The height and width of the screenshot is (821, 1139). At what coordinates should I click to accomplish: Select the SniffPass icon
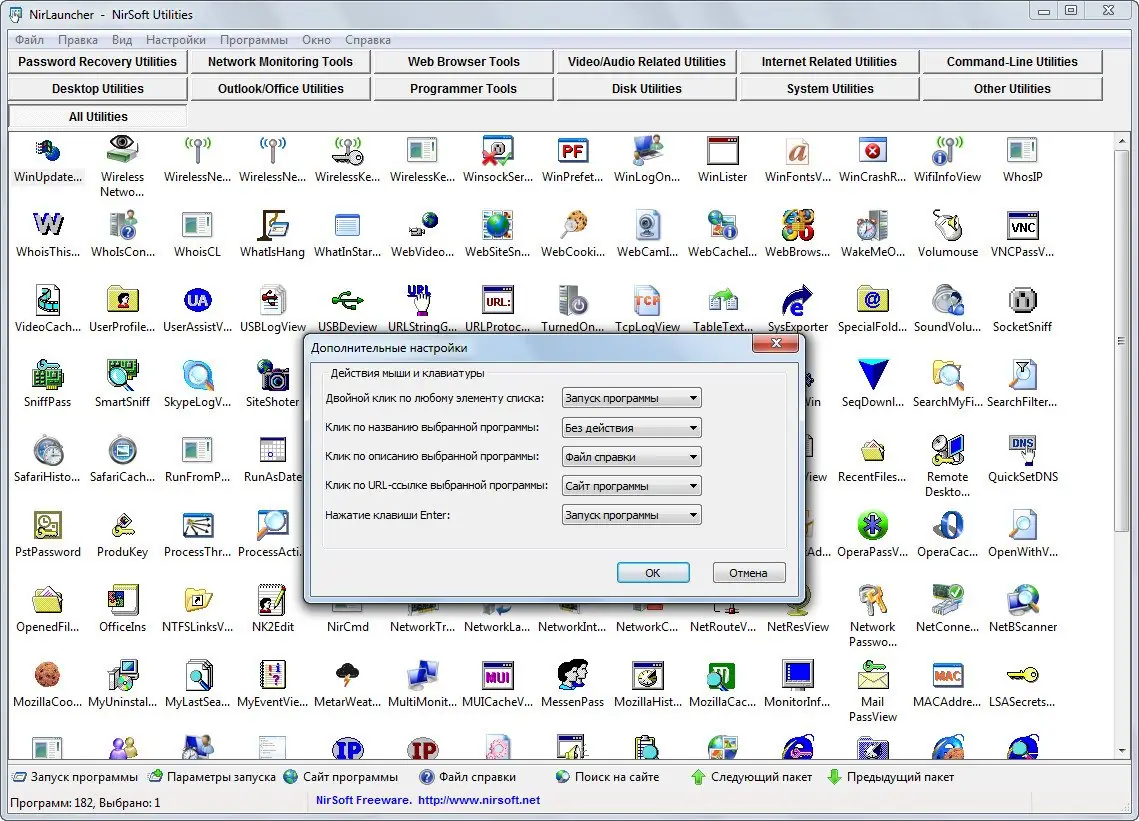pos(48,376)
